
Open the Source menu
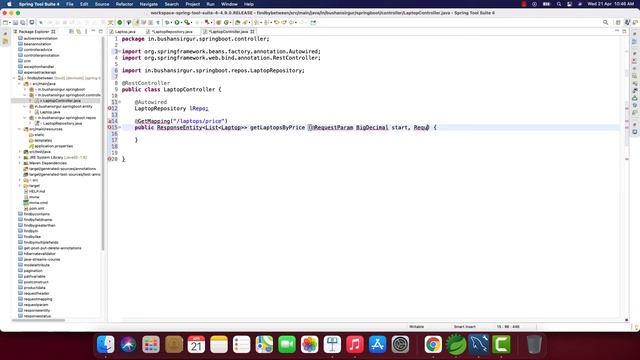102,4
